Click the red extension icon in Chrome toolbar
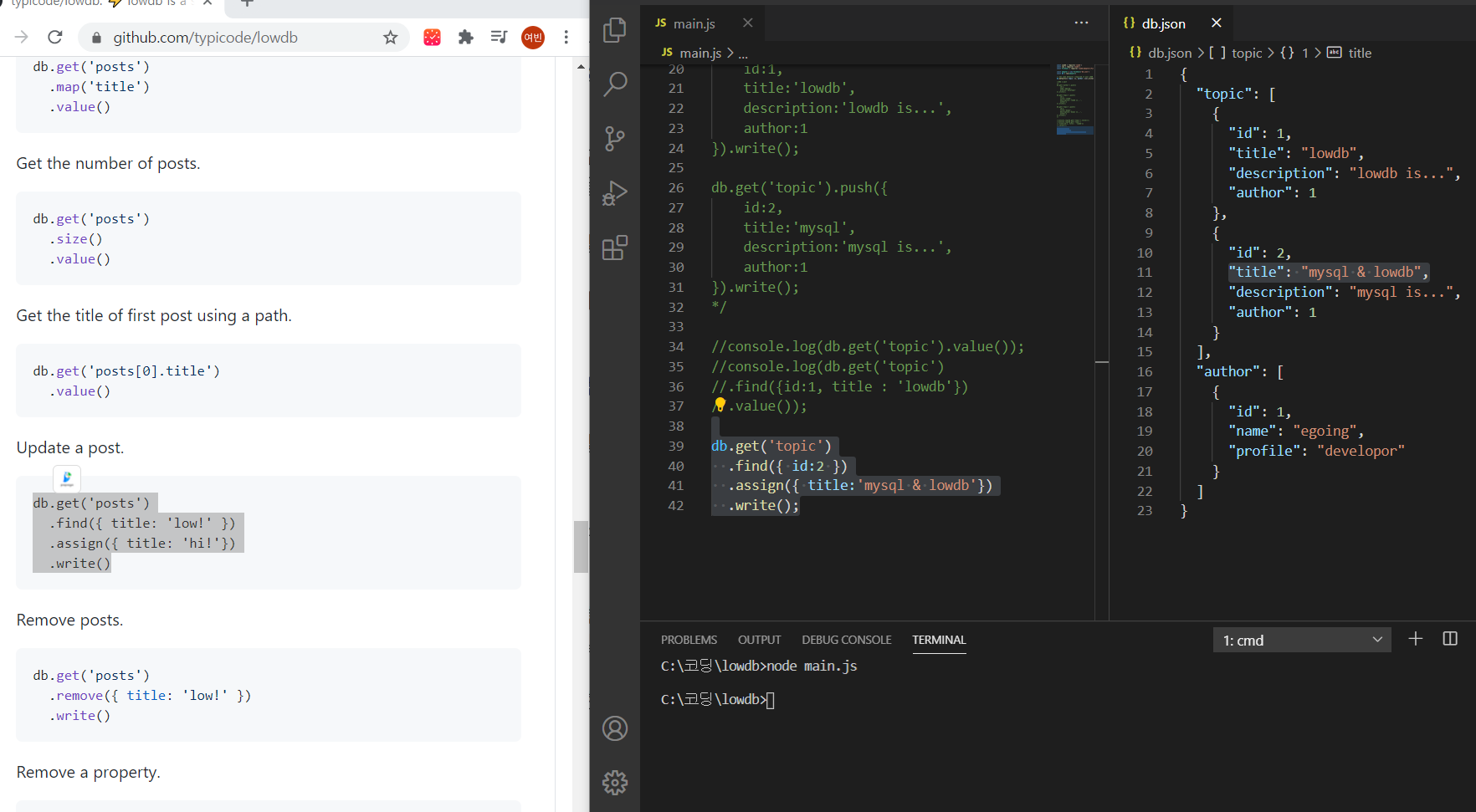The width and height of the screenshot is (1476, 812). (432, 37)
